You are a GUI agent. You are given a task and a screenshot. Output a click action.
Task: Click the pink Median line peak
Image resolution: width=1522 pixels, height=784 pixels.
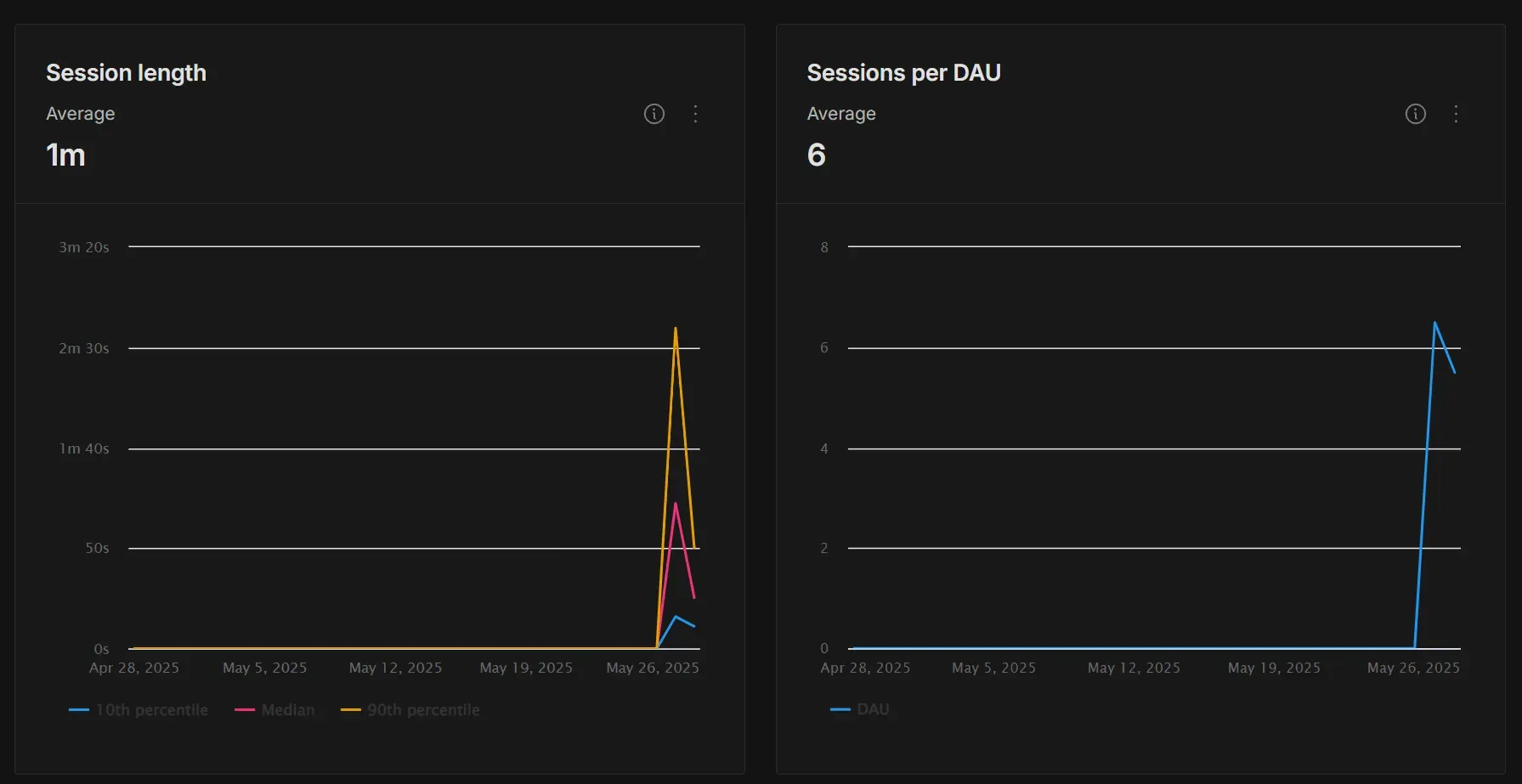676,505
